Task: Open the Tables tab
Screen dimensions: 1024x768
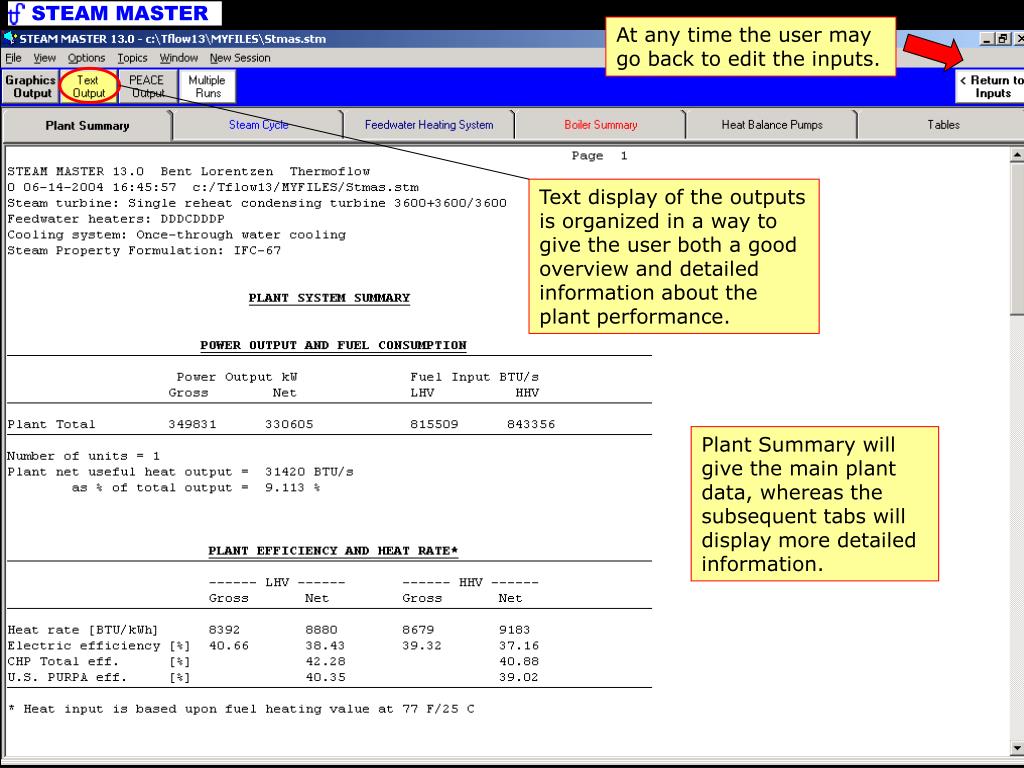Action: pyautogui.click(x=942, y=125)
